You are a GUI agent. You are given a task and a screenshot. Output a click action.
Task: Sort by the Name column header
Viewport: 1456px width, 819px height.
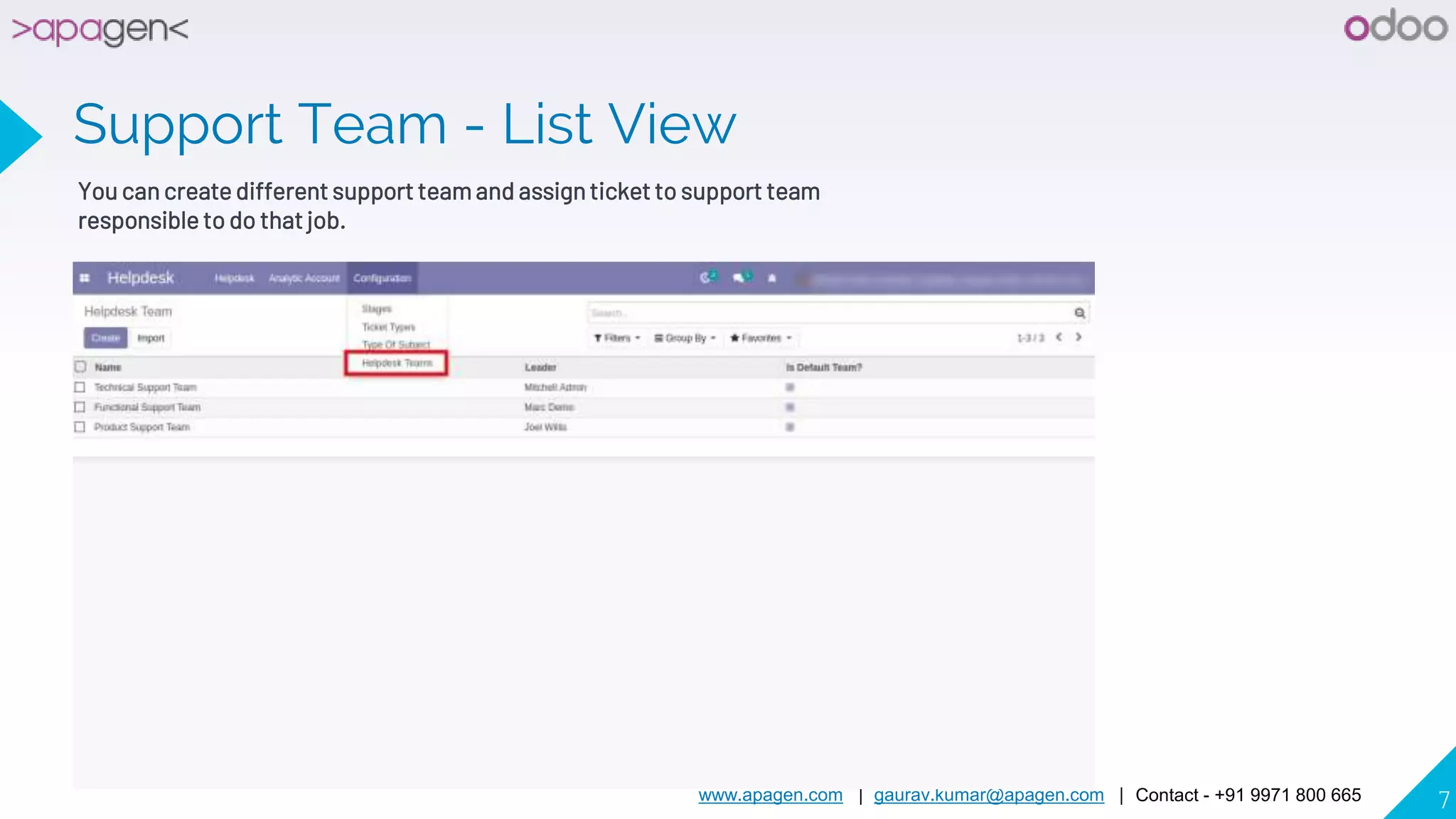click(x=108, y=368)
